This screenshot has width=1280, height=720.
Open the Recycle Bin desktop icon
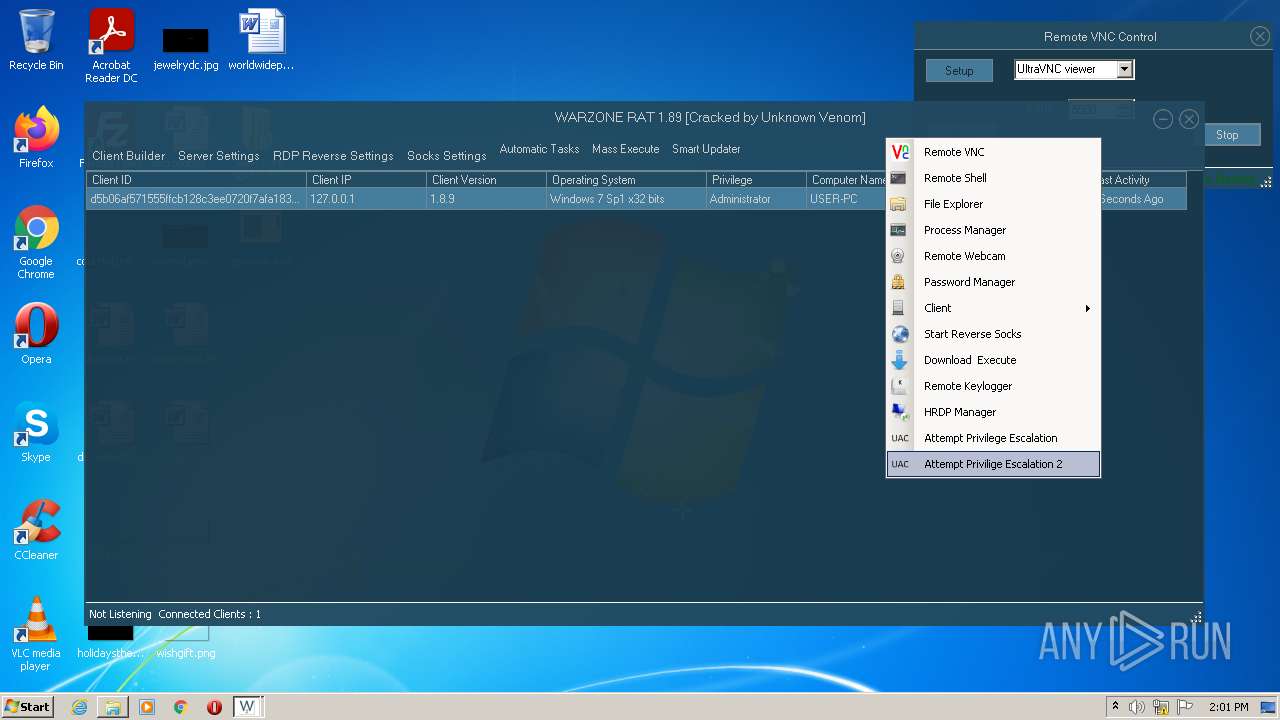point(36,40)
